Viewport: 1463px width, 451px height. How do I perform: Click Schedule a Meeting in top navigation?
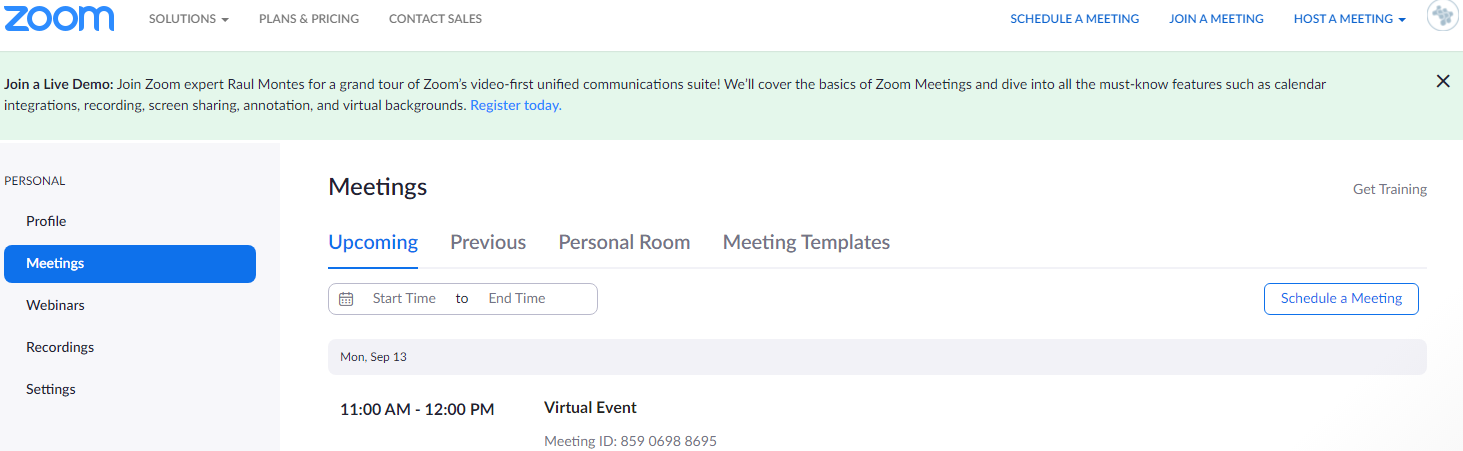pos(1074,19)
